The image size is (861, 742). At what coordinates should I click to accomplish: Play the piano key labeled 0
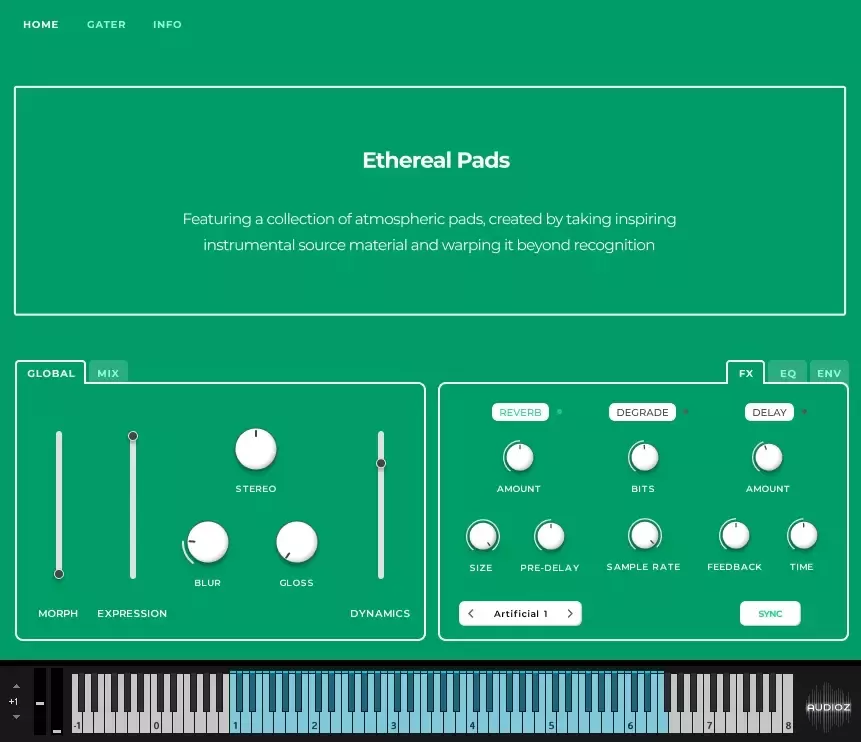156,723
